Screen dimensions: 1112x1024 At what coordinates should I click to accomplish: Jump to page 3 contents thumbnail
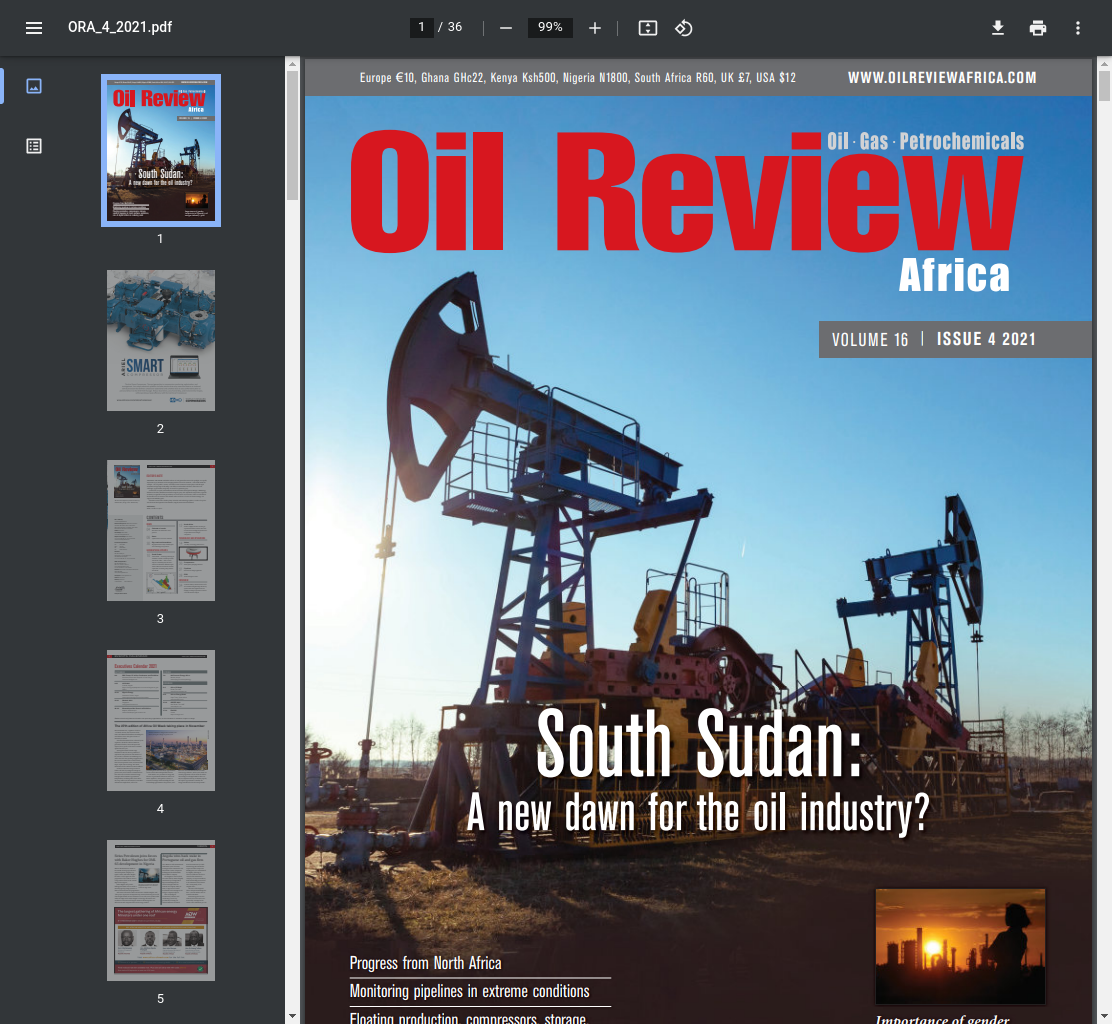(x=161, y=530)
